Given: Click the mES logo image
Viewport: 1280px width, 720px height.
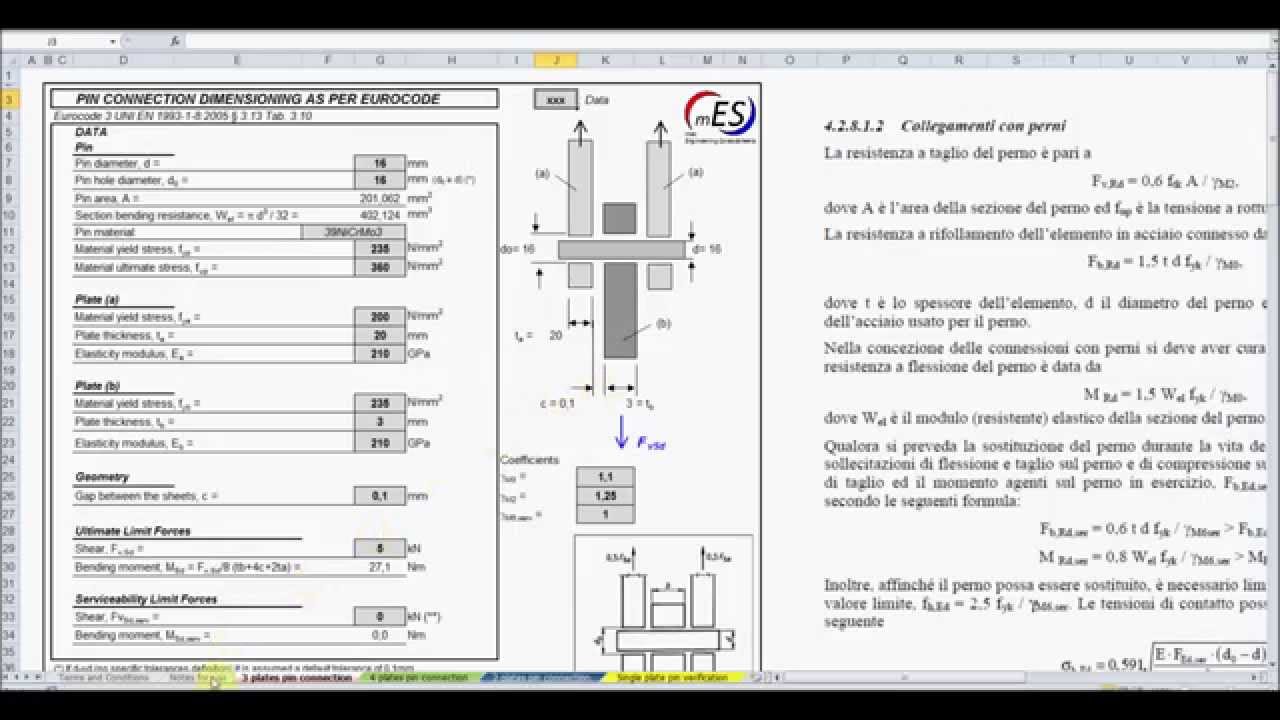Looking at the screenshot, I should (x=720, y=115).
